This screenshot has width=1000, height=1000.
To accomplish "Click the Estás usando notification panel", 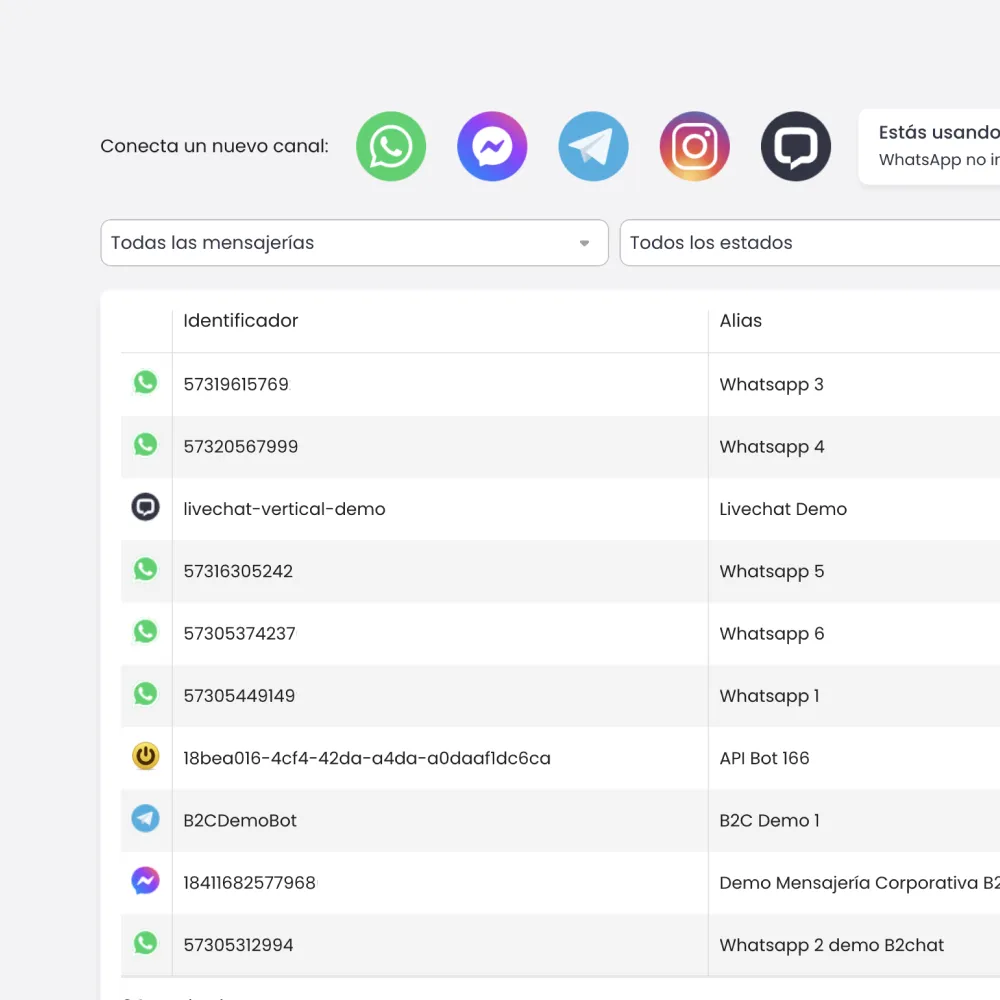I will coord(935,146).
